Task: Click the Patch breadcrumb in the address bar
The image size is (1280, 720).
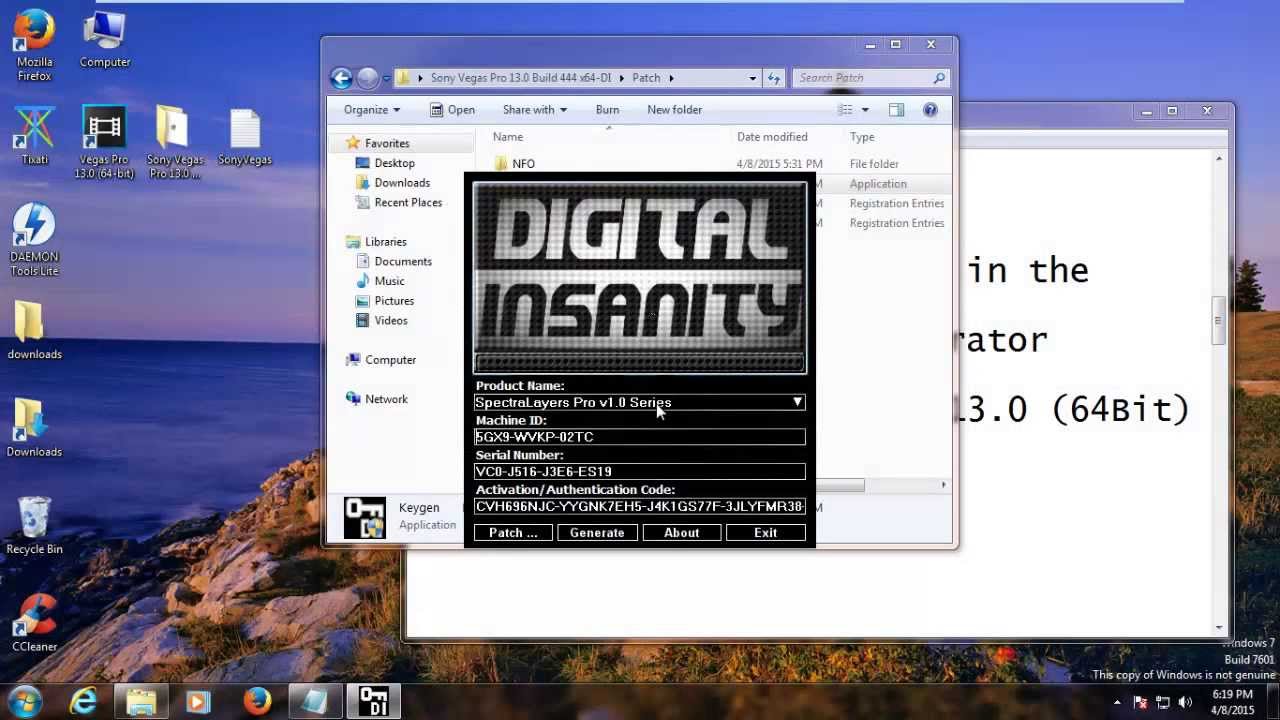Action: (x=646, y=78)
